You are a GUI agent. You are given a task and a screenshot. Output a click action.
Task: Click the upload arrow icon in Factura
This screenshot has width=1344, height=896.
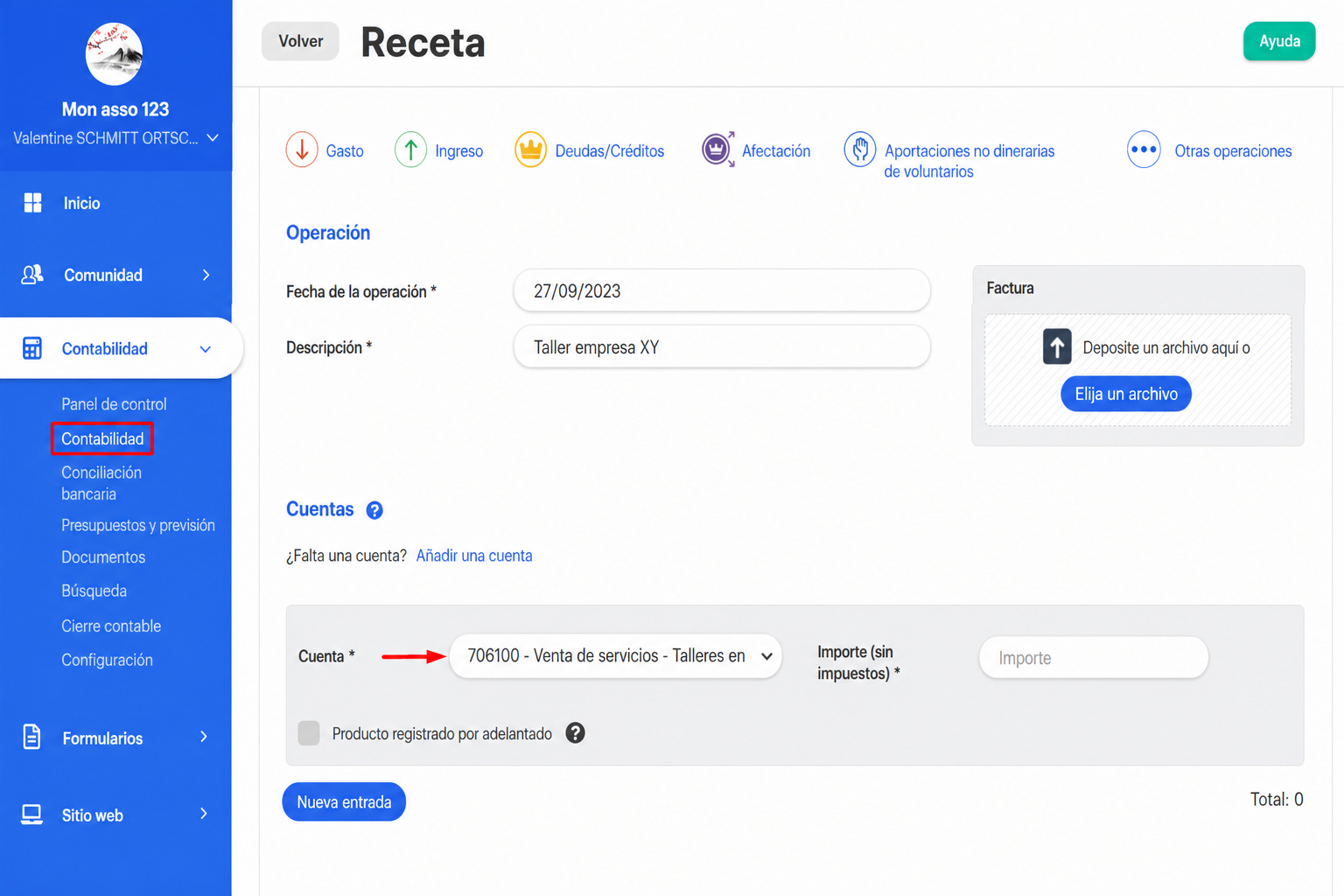click(x=1057, y=346)
